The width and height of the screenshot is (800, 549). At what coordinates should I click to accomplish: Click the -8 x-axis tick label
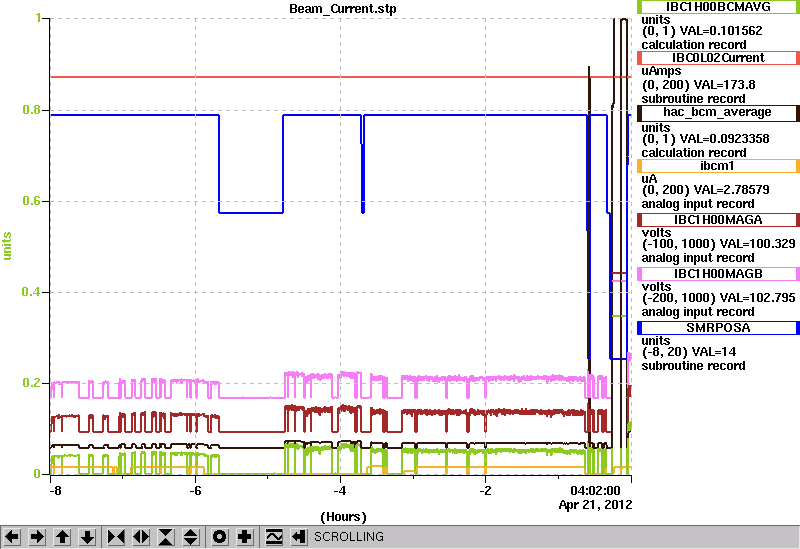click(x=55, y=491)
